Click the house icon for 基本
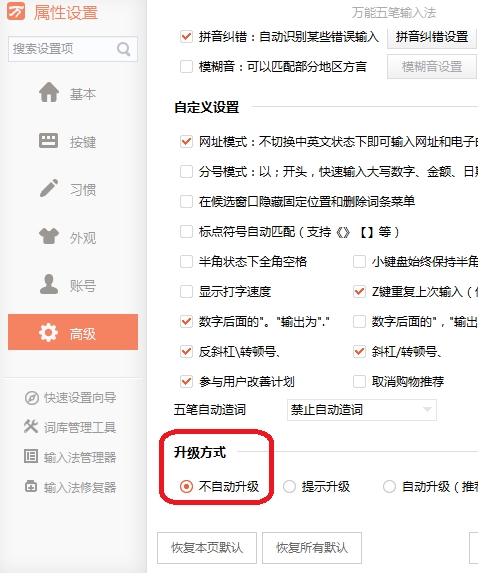 (49, 92)
